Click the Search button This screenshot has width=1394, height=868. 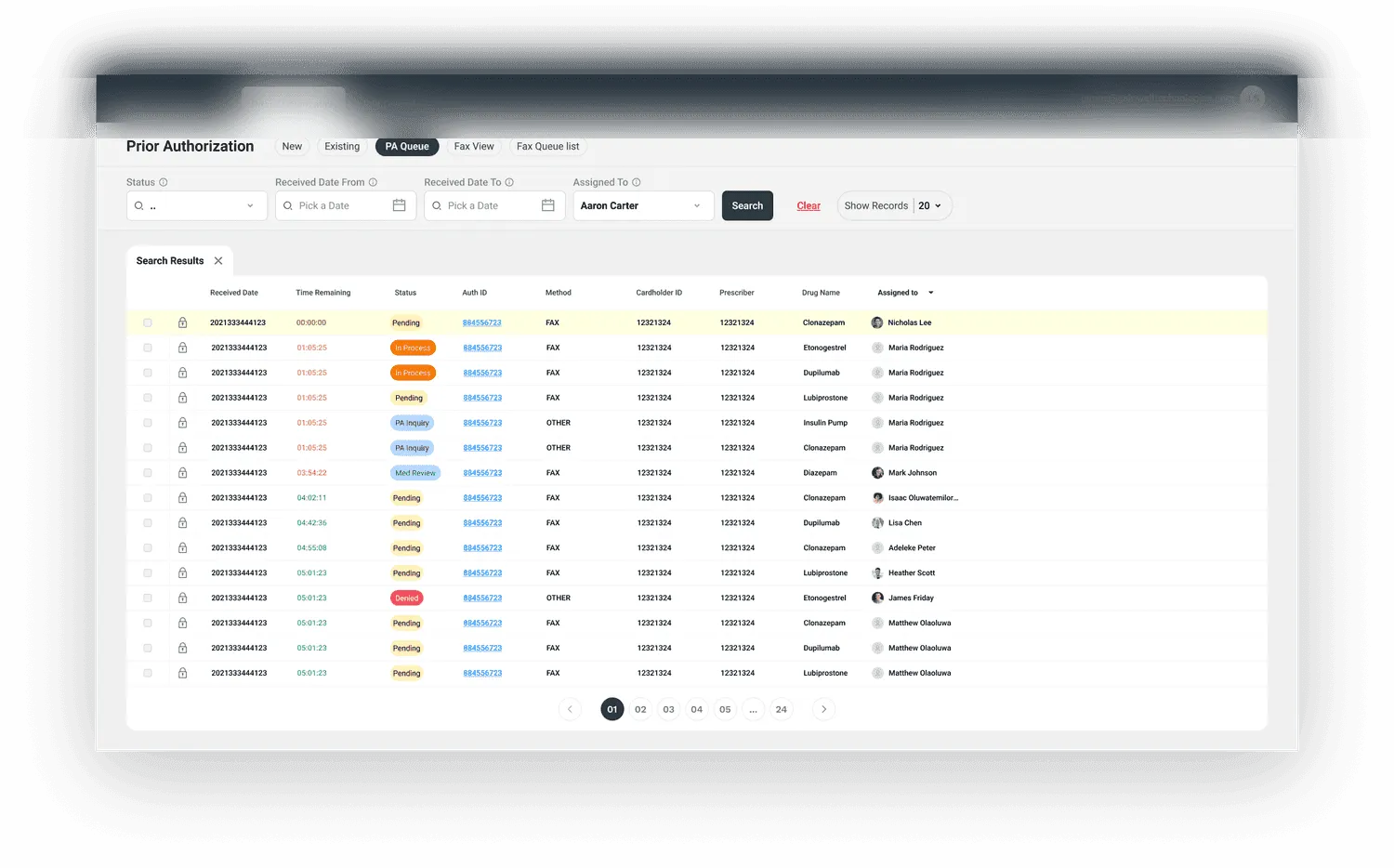pos(747,206)
